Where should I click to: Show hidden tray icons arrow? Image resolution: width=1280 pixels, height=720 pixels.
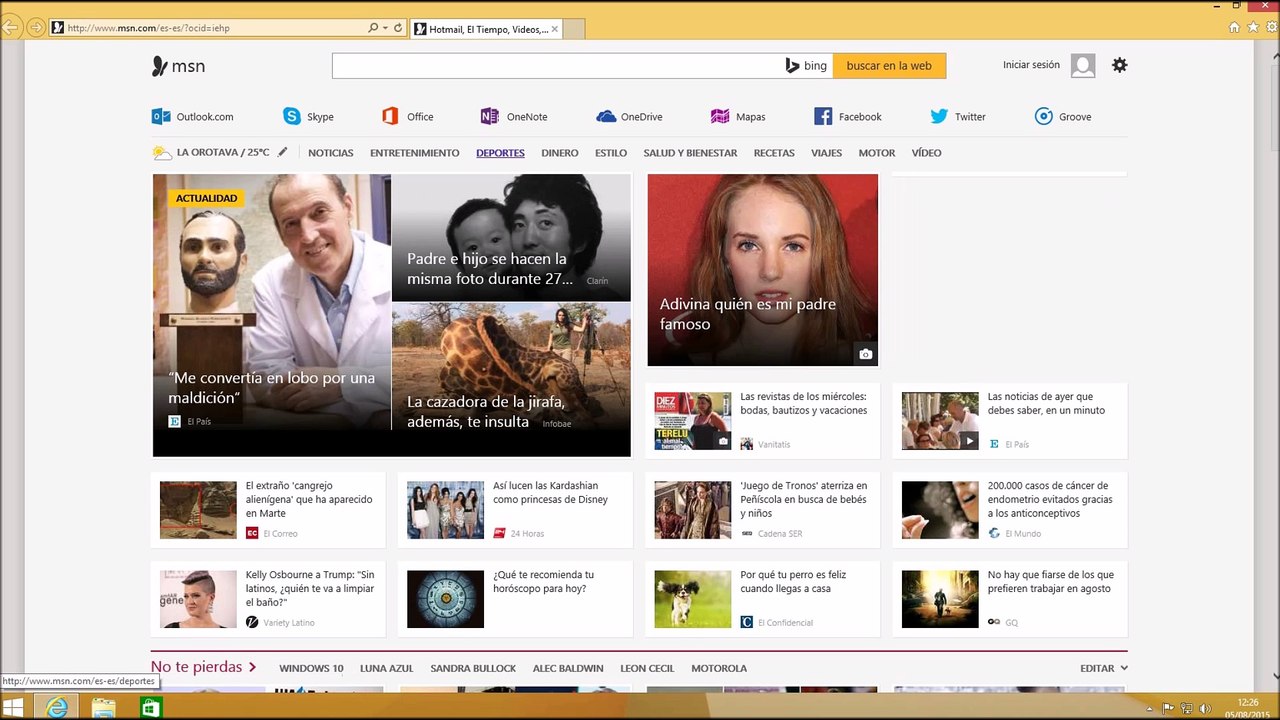(1150, 709)
